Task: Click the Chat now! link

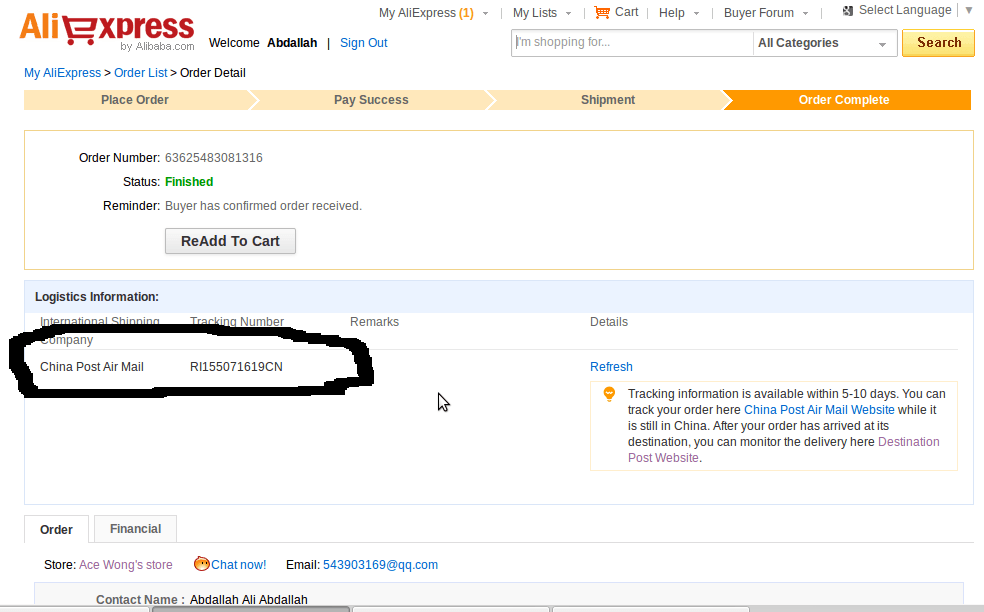Action: 238,565
